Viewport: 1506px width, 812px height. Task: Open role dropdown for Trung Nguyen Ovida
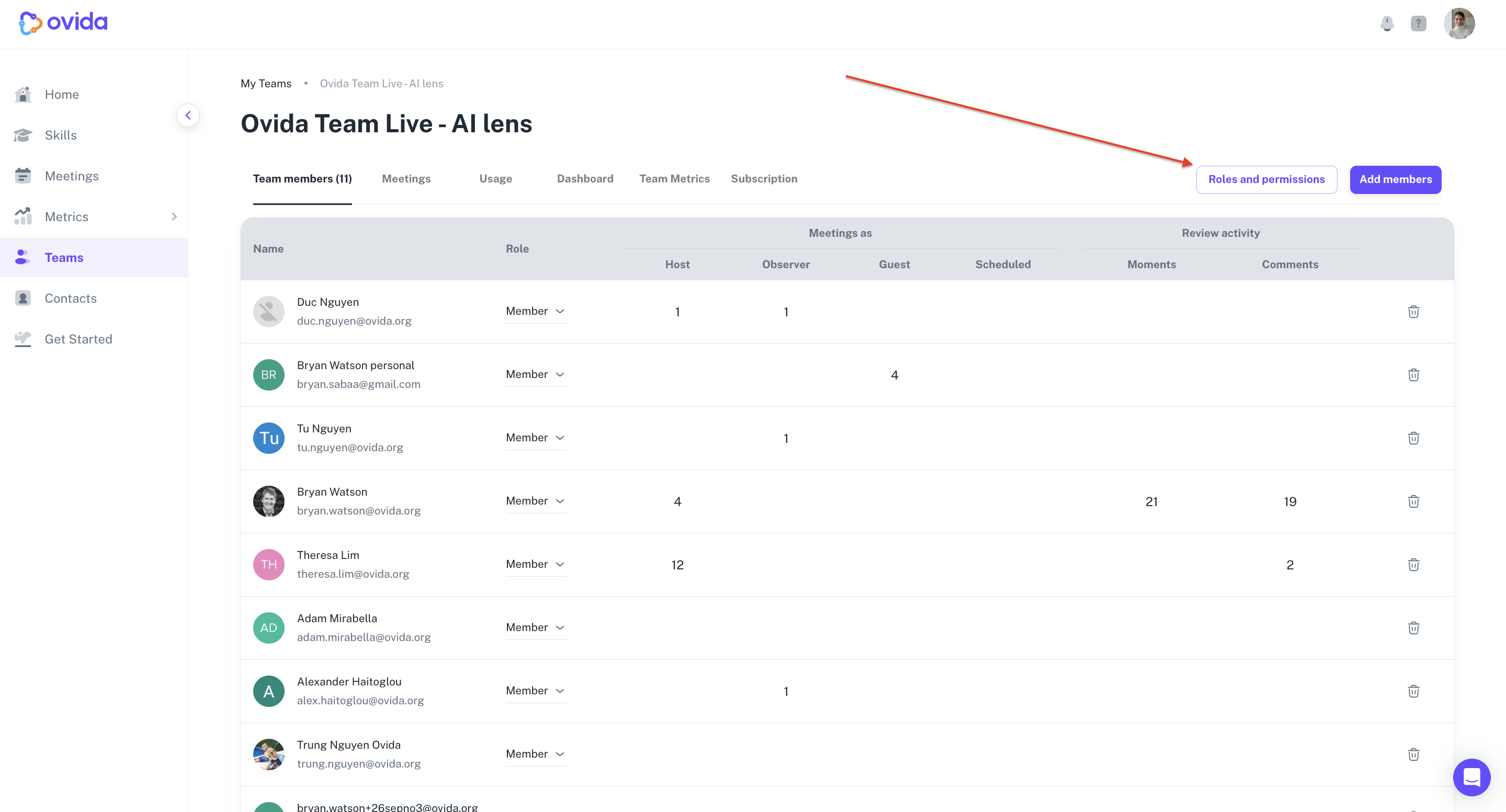[536, 754]
